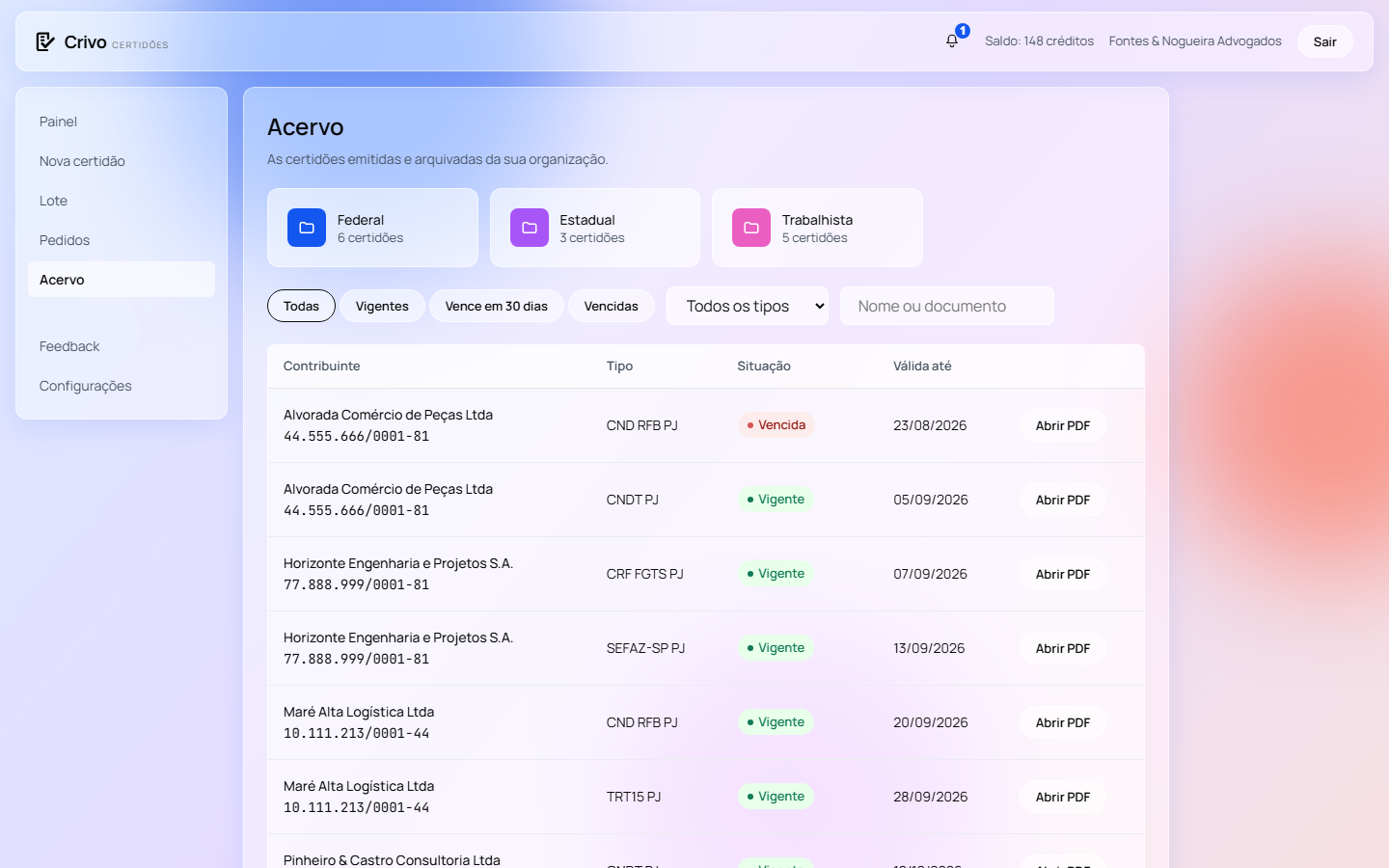
Task: Click the date 07/09/2026
Action: click(x=930, y=574)
